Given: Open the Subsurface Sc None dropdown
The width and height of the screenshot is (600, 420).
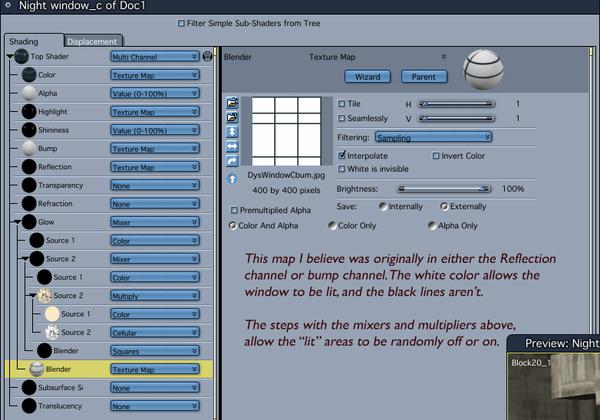Looking at the screenshot, I should [155, 387].
